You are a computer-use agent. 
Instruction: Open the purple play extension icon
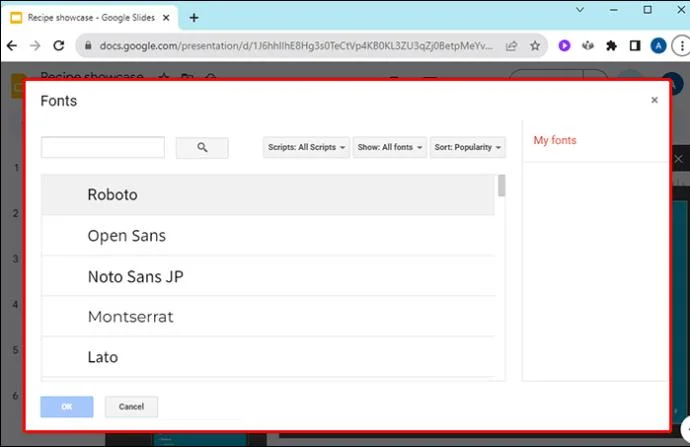tap(564, 45)
